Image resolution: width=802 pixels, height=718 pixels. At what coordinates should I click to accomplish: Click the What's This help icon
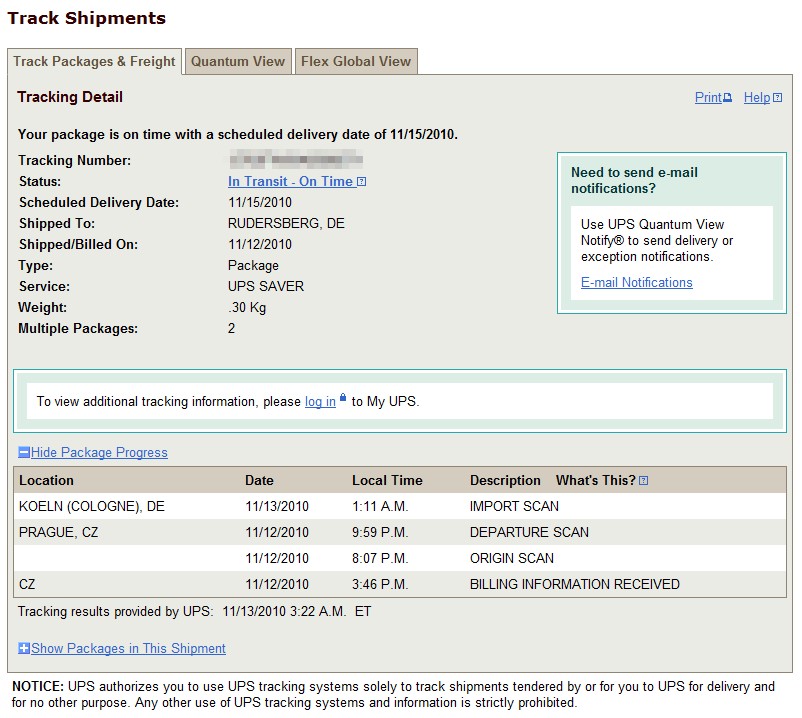[x=643, y=480]
